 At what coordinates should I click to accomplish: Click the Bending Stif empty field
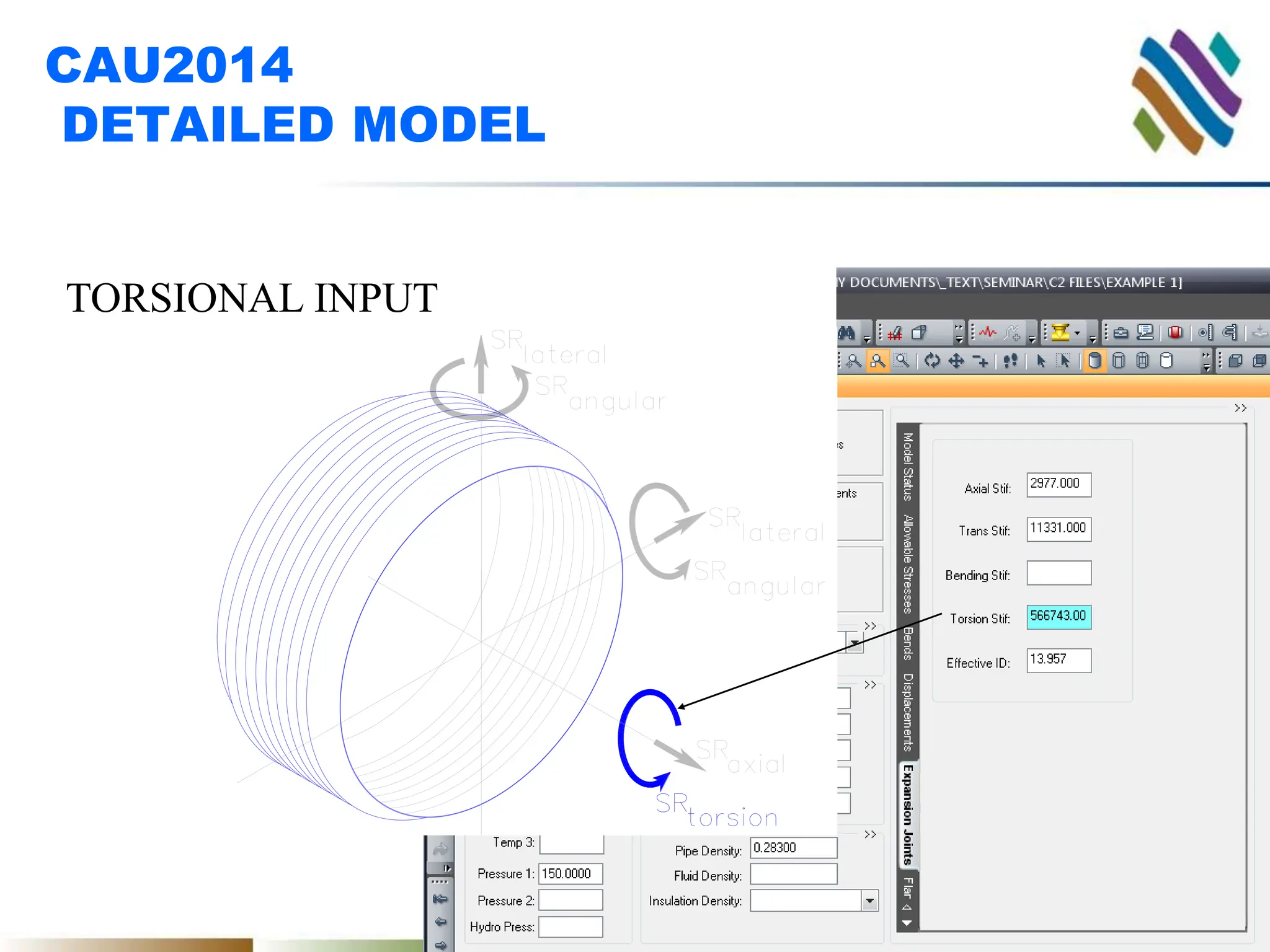click(1059, 573)
